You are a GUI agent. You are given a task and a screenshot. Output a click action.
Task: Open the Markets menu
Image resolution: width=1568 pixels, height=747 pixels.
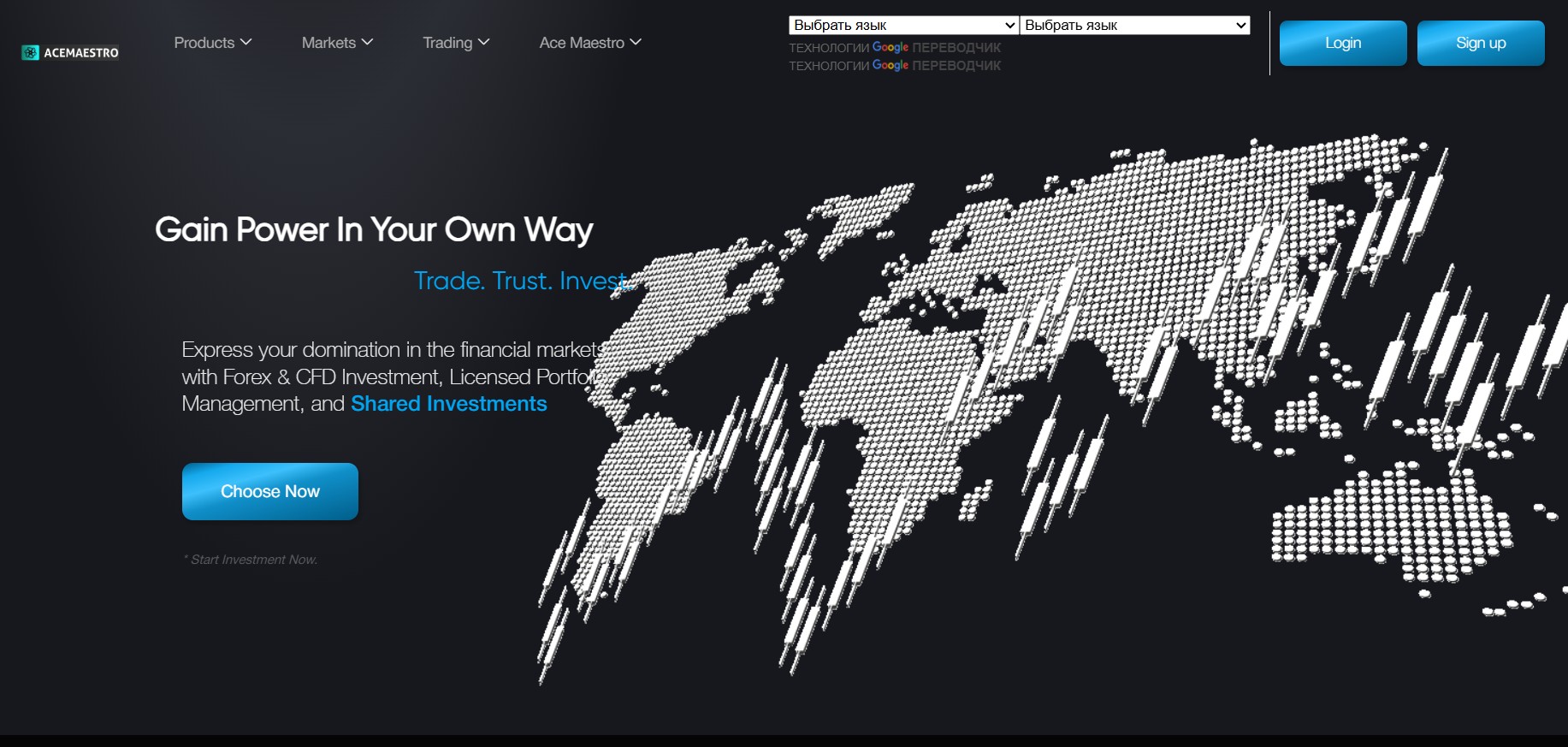point(328,43)
